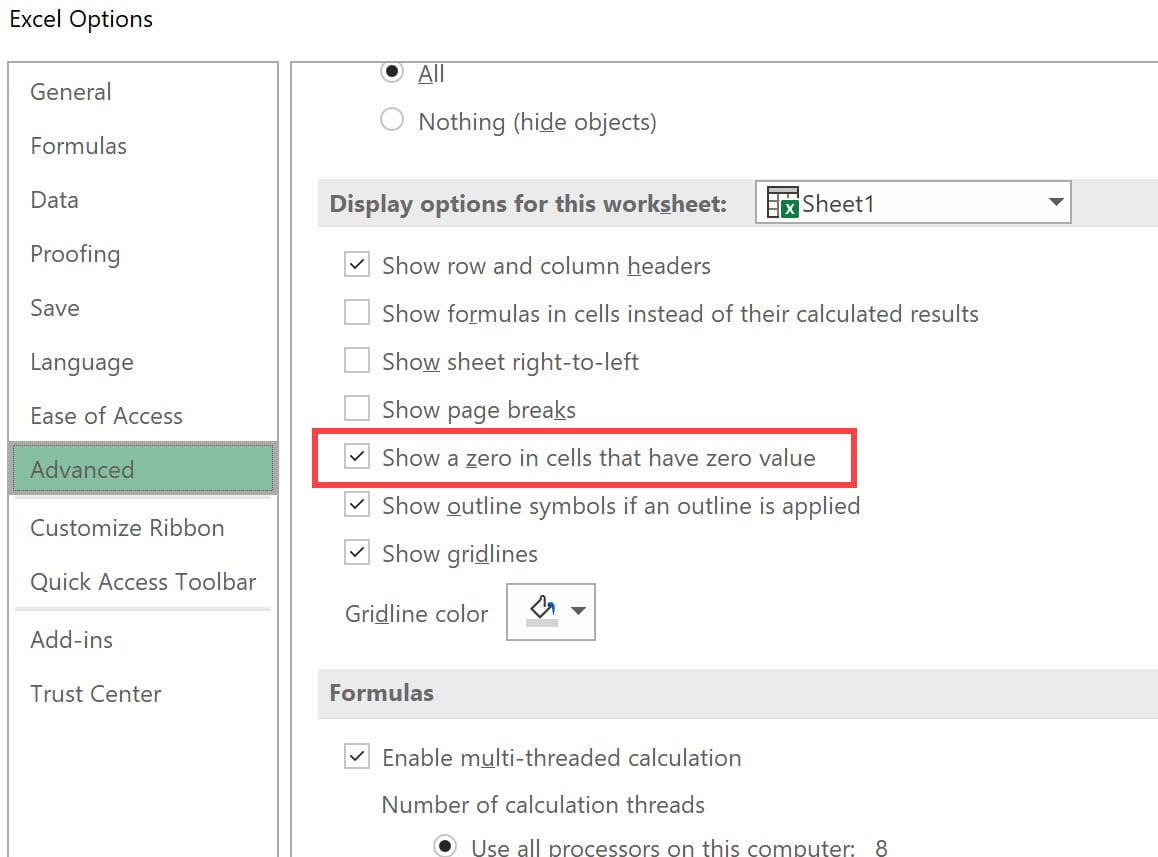The width and height of the screenshot is (1158, 857).
Task: Open the Trust Center category
Action: 95,693
